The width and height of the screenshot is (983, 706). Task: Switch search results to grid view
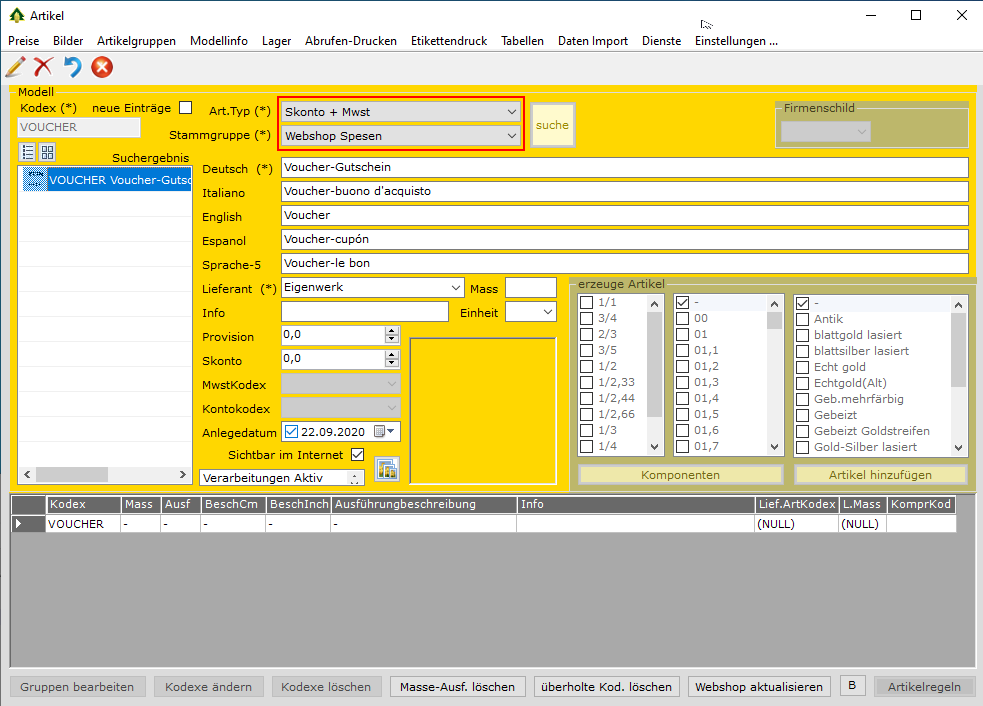47,152
